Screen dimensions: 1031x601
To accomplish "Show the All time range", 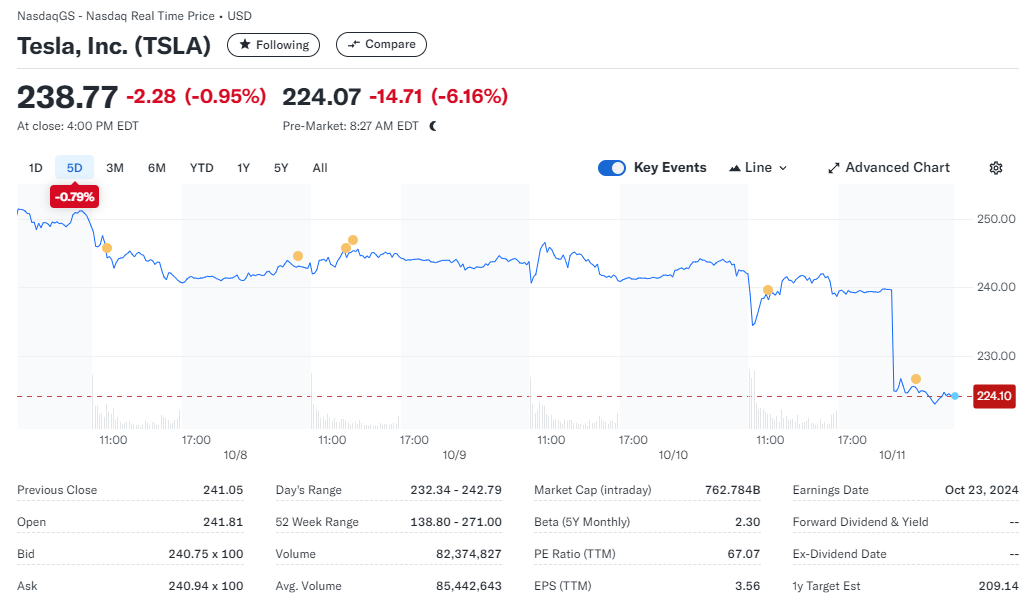I will (320, 168).
